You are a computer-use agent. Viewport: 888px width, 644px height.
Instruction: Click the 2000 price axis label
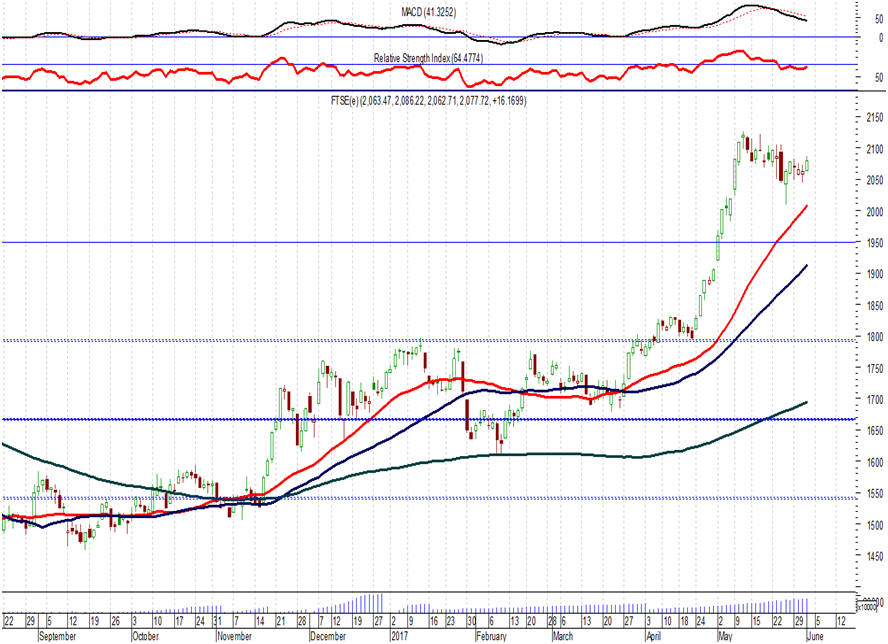point(874,211)
